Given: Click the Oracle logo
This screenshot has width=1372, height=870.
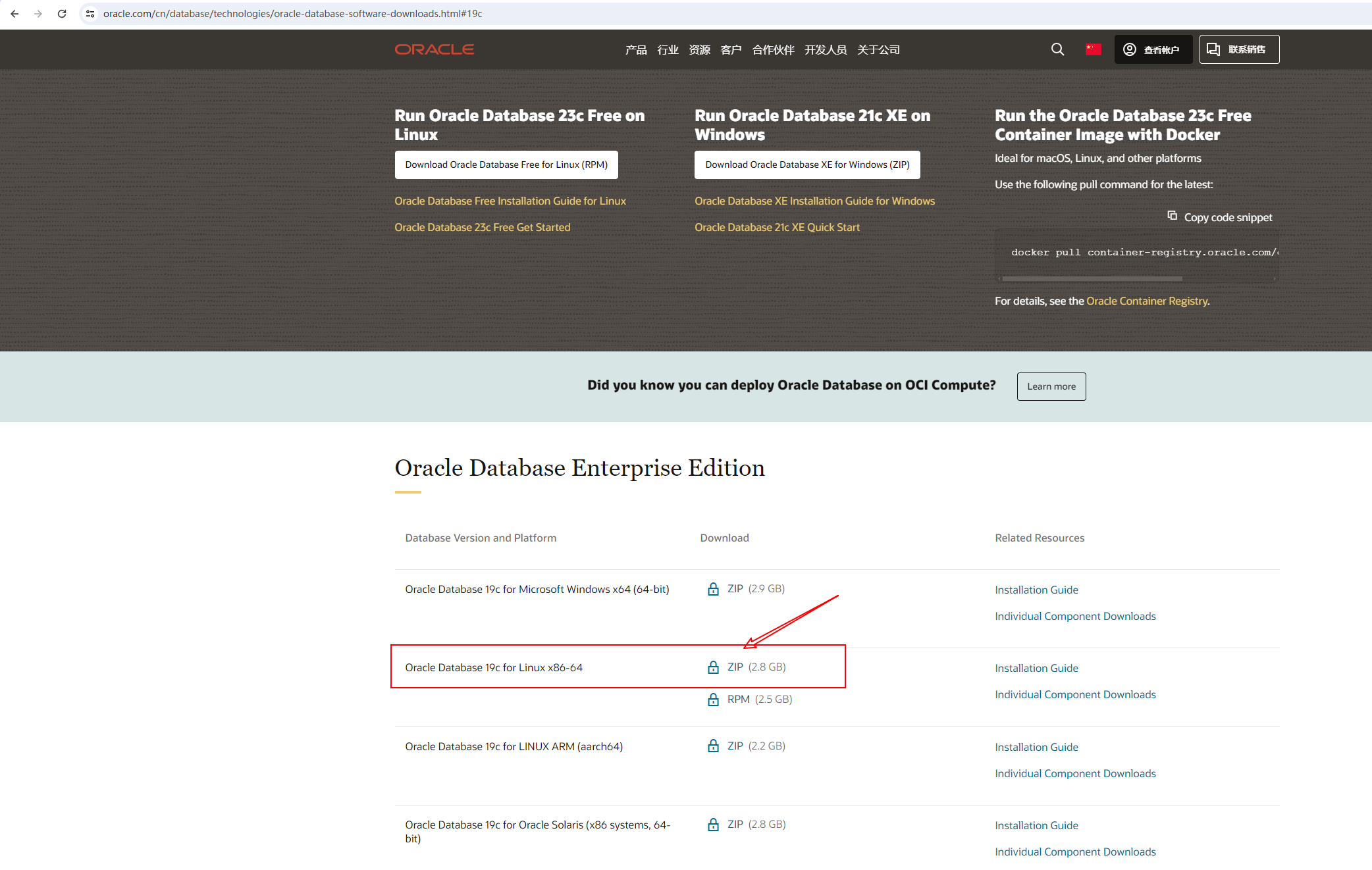Looking at the screenshot, I should [435, 49].
